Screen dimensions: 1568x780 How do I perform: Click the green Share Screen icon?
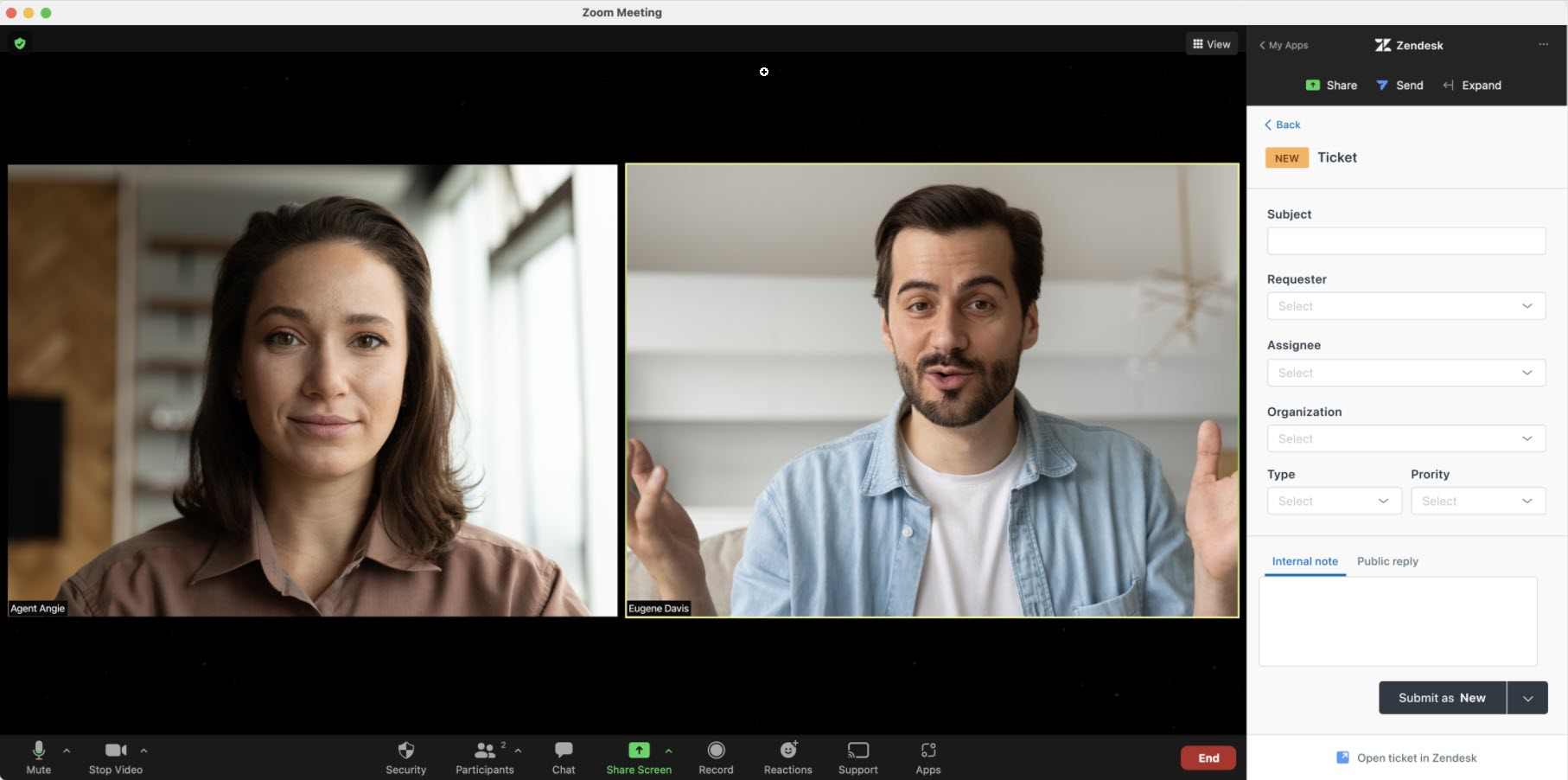tap(639, 751)
